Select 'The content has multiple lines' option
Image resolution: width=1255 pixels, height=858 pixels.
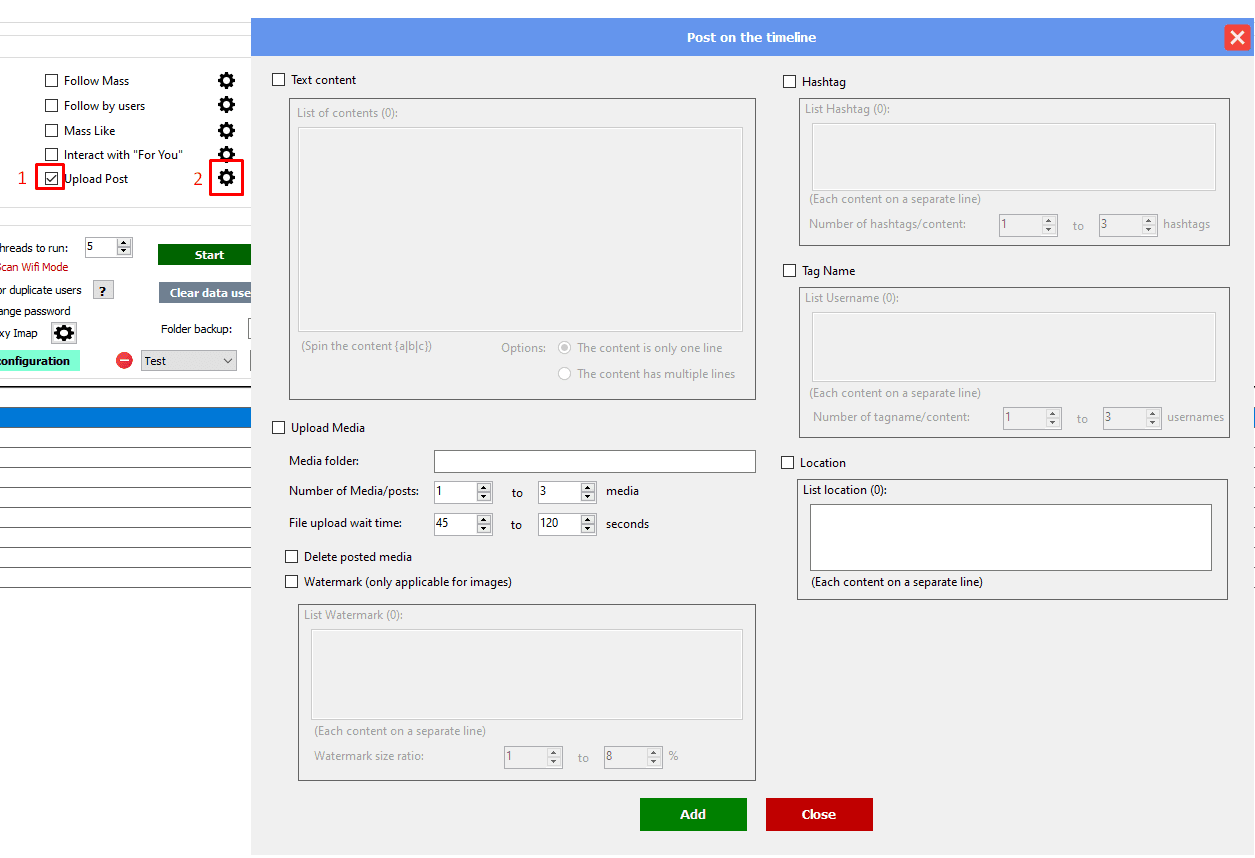point(565,374)
